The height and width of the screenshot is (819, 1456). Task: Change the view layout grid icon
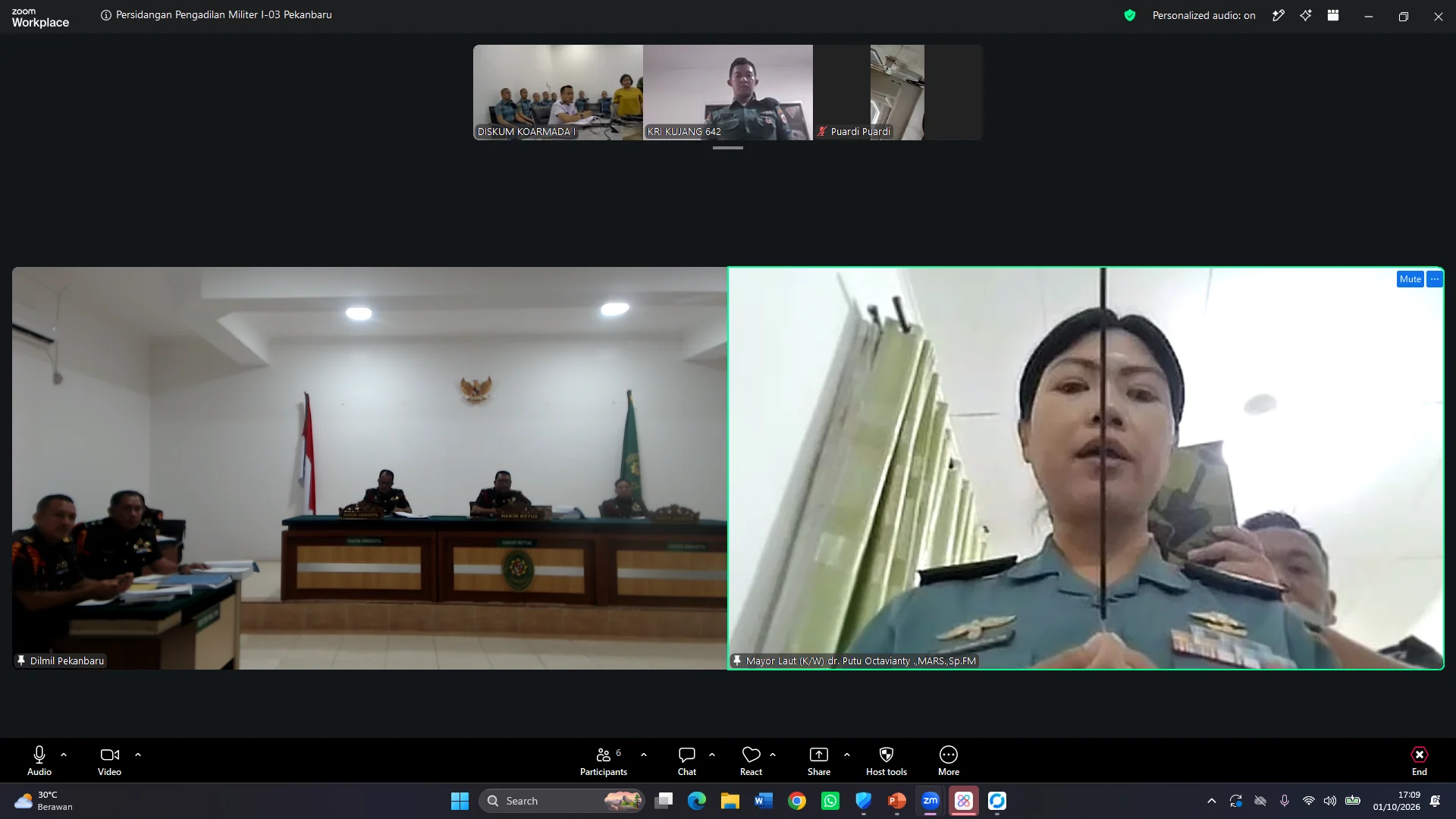click(x=1333, y=15)
